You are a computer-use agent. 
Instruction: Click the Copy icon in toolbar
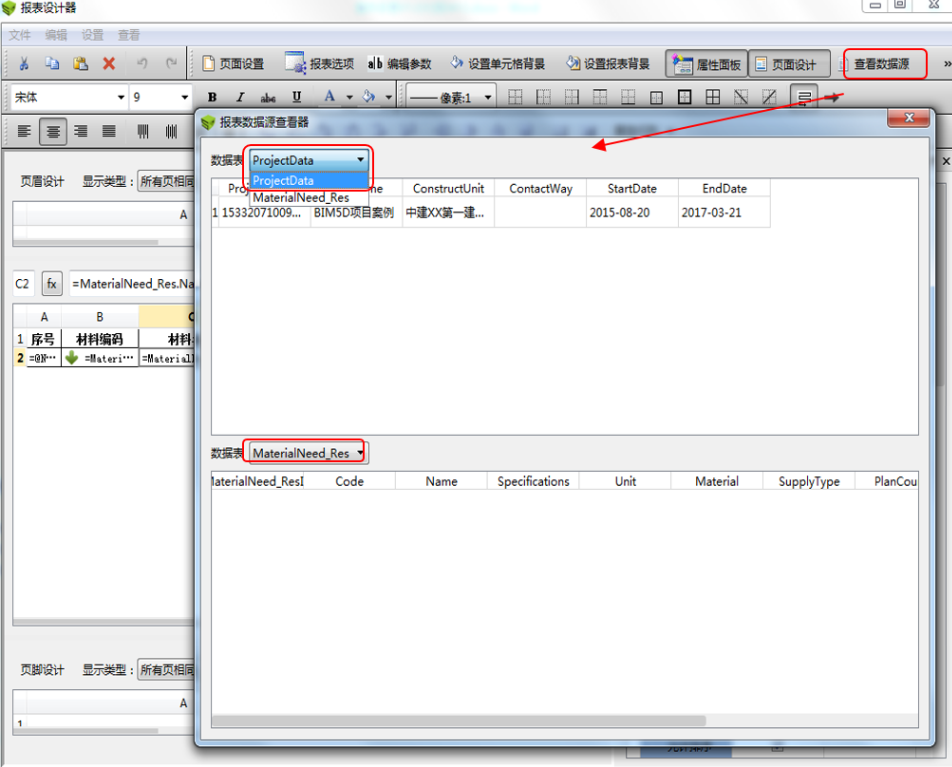point(52,63)
